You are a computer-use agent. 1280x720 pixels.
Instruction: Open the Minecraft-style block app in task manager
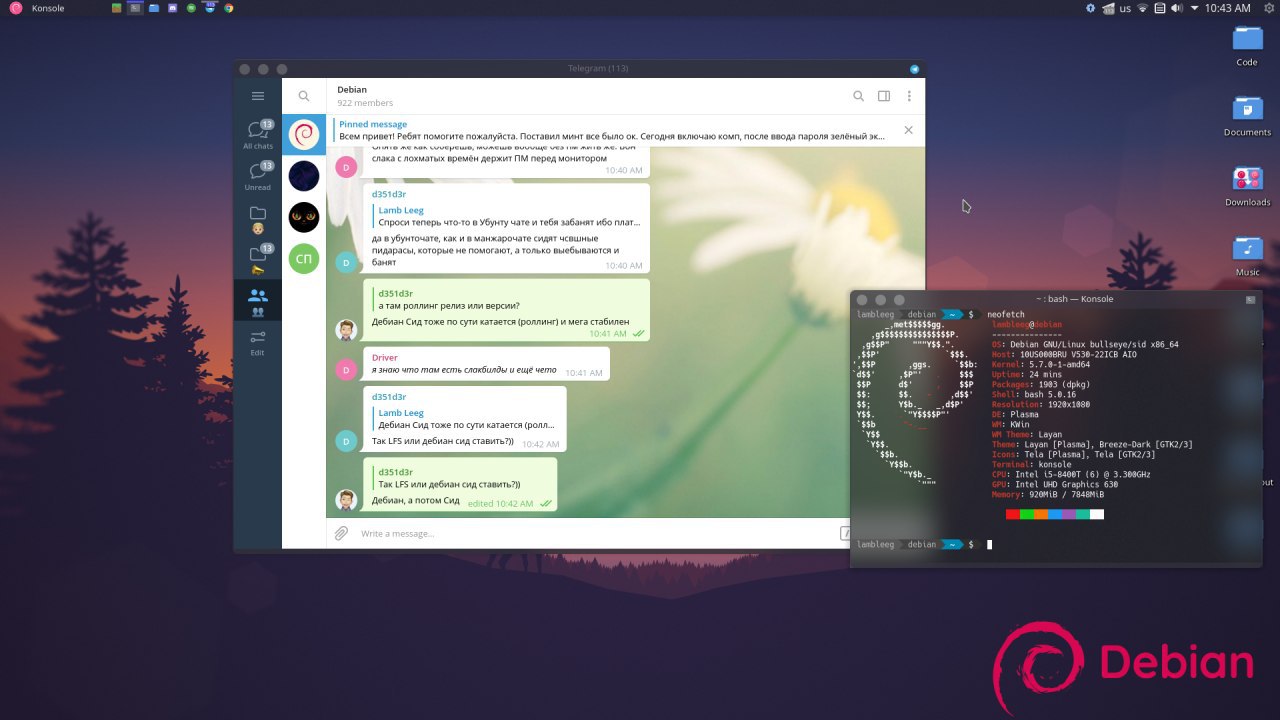click(117, 8)
